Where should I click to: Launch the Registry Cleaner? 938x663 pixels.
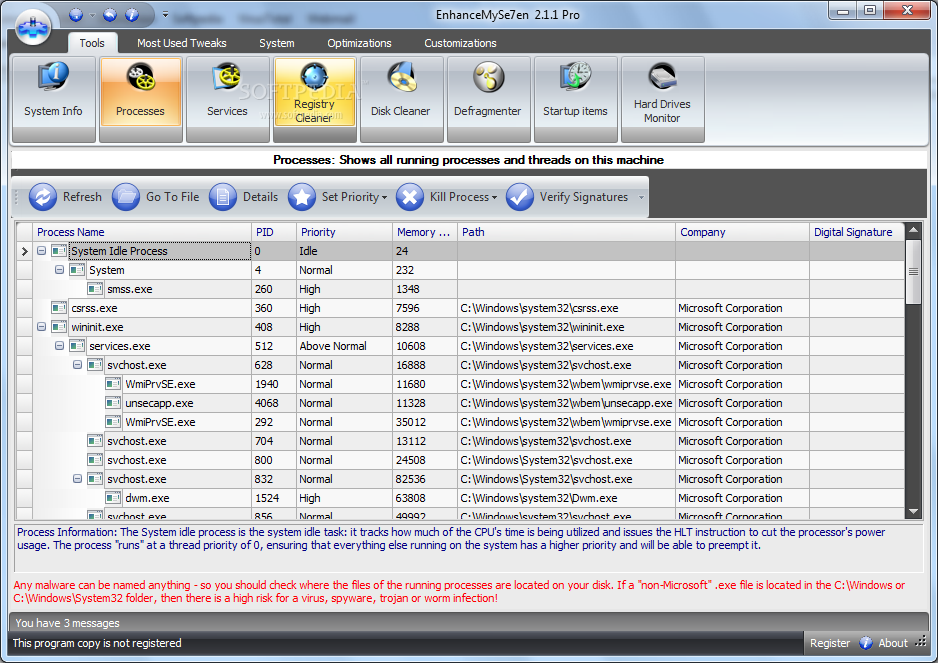(314, 97)
